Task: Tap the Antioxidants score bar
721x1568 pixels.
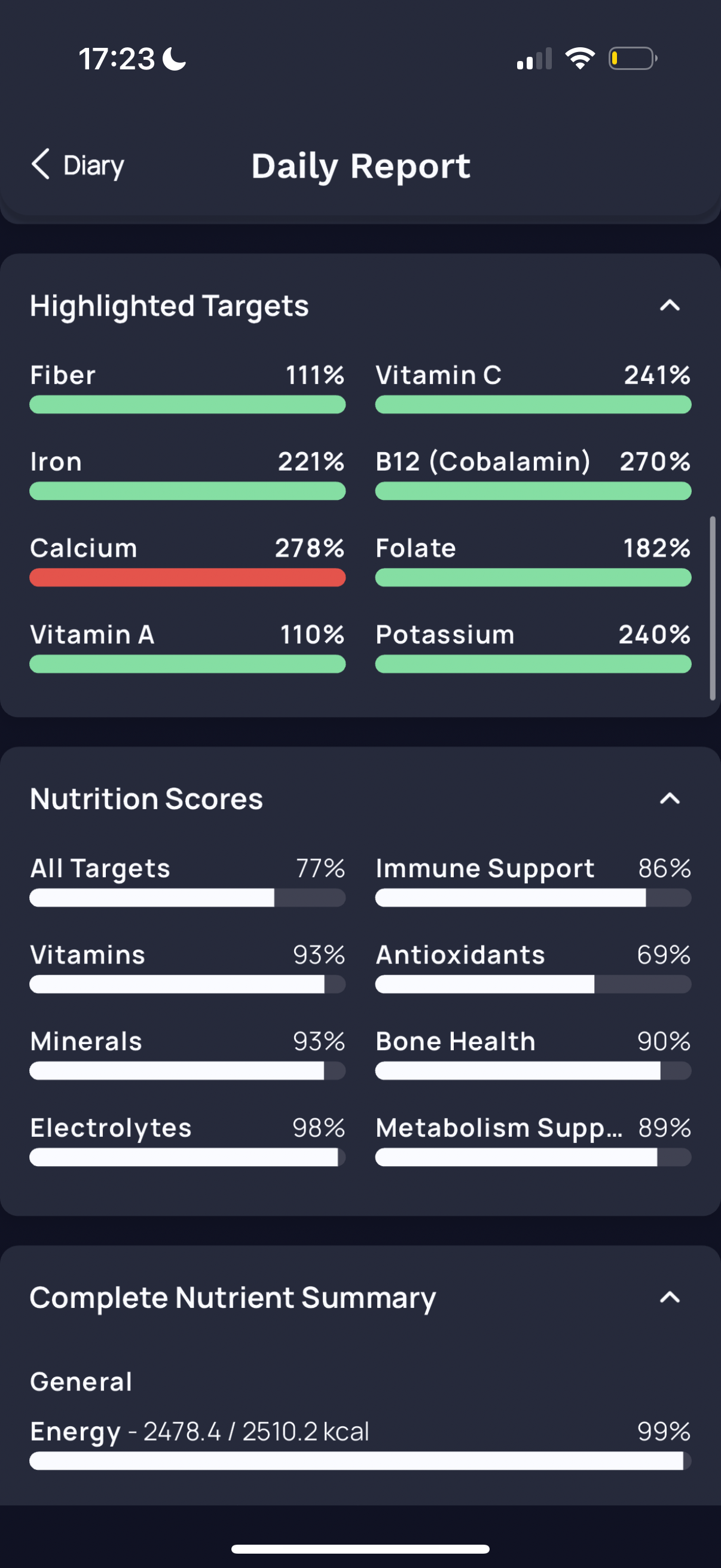Action: click(533, 984)
